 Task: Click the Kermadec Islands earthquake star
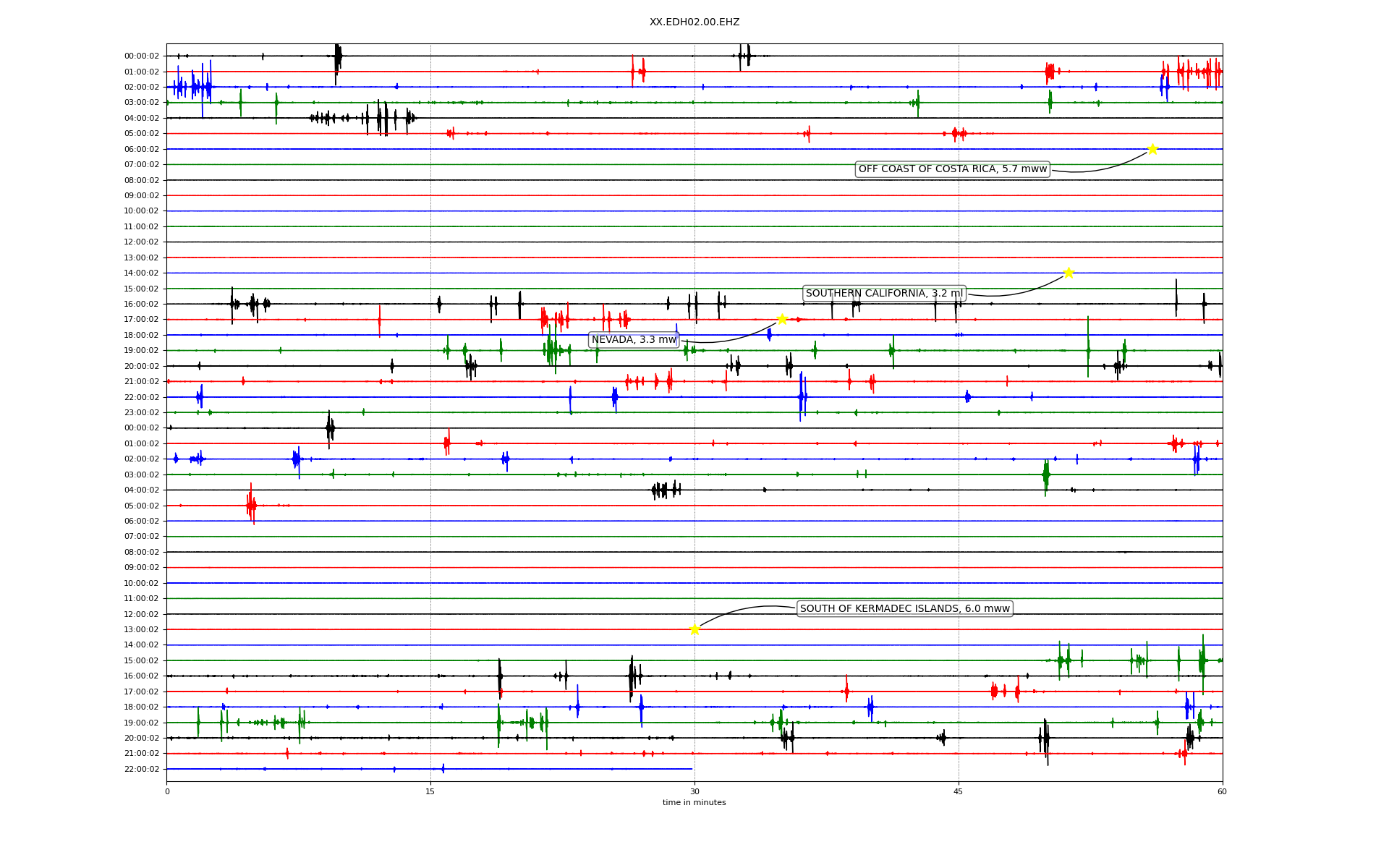coord(694,629)
